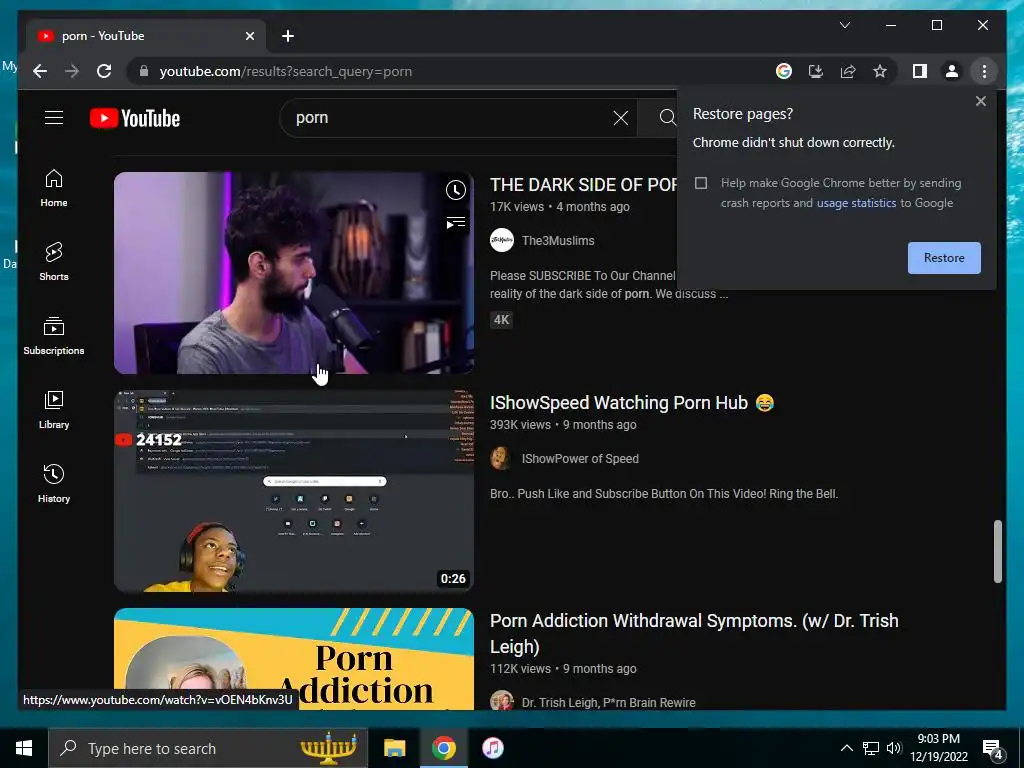Go to Home in sidebar
1024x768 pixels.
(54, 188)
